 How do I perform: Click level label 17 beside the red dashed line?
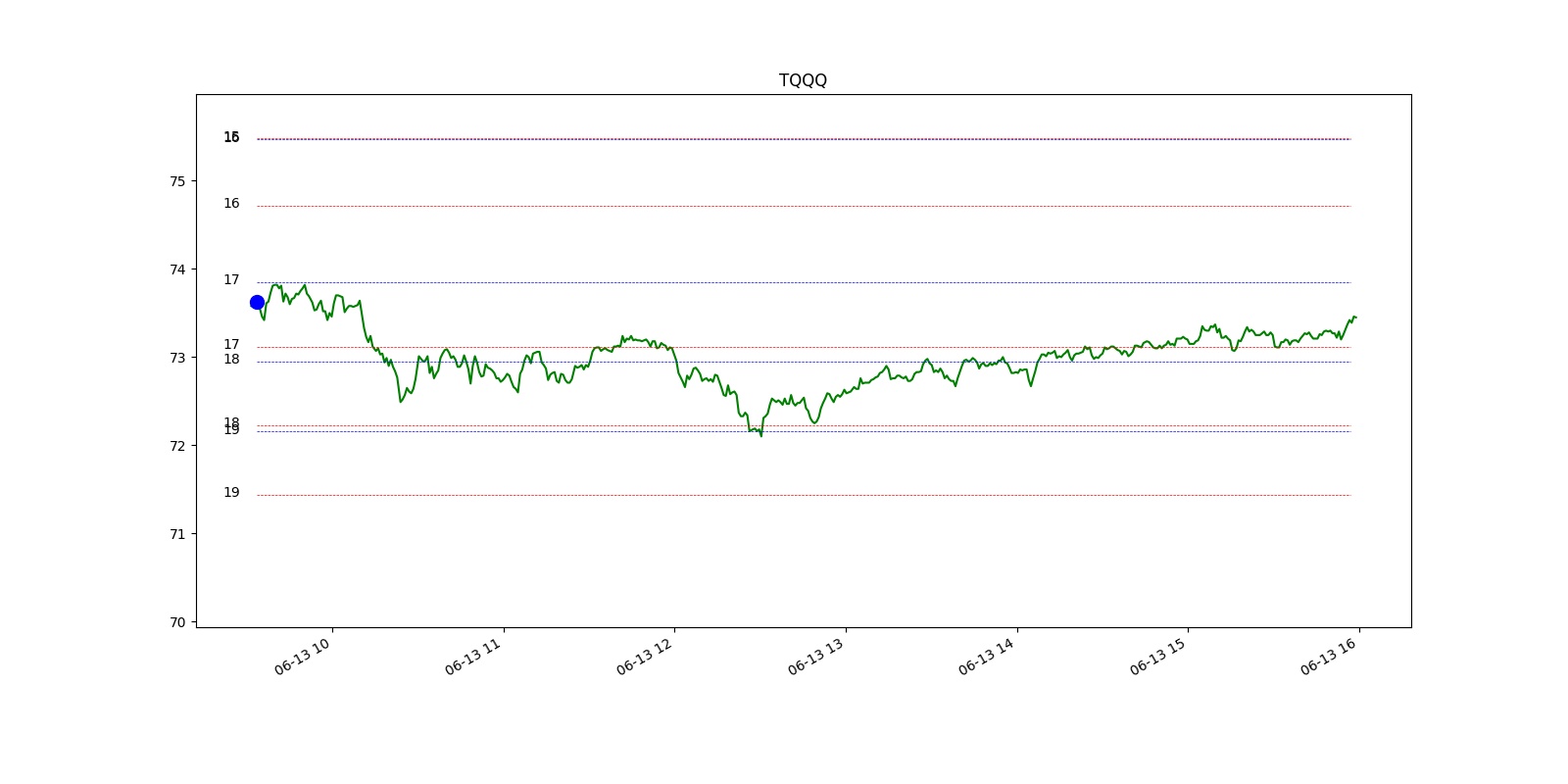coord(231,345)
